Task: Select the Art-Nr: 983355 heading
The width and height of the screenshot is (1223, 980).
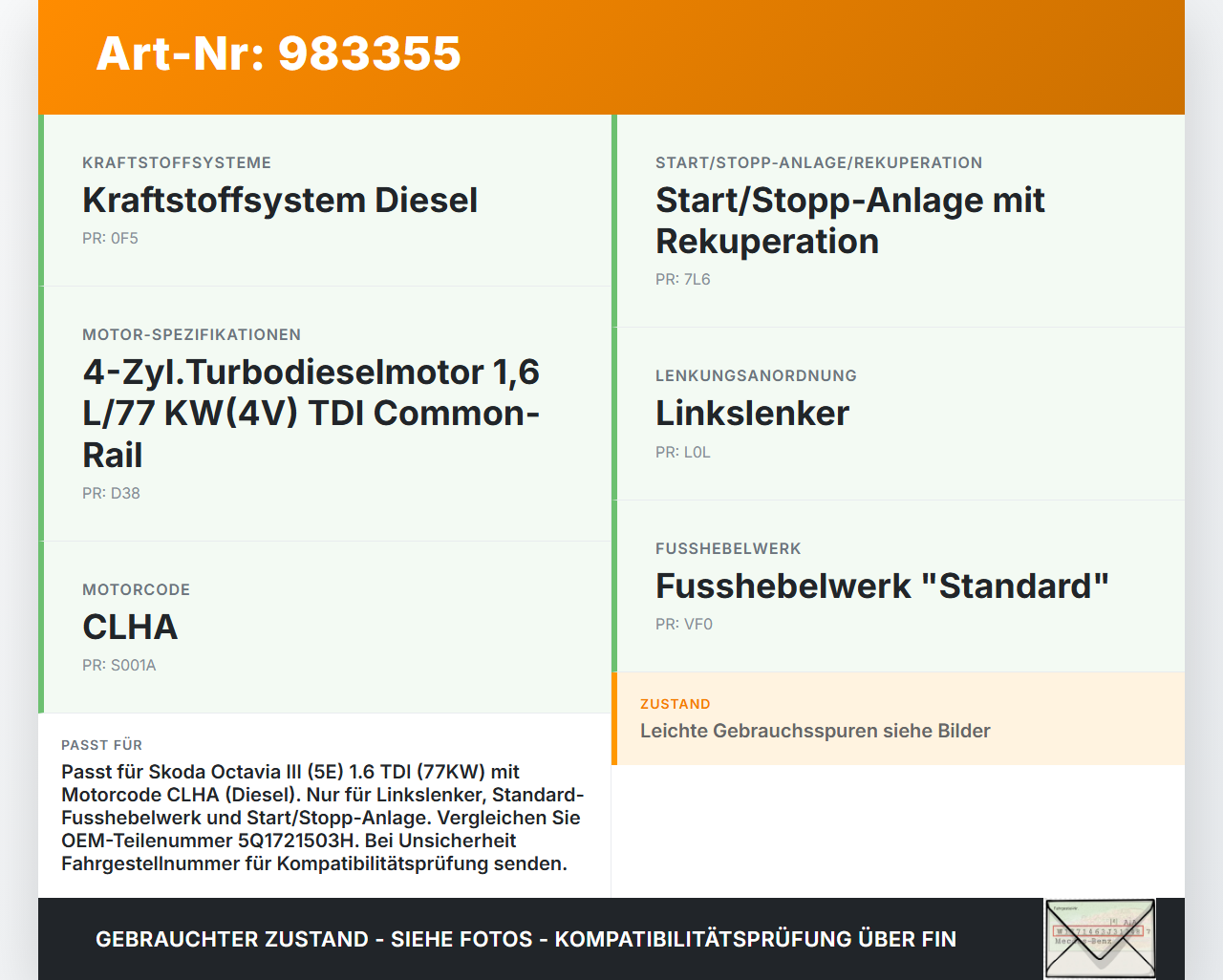Action: point(278,54)
